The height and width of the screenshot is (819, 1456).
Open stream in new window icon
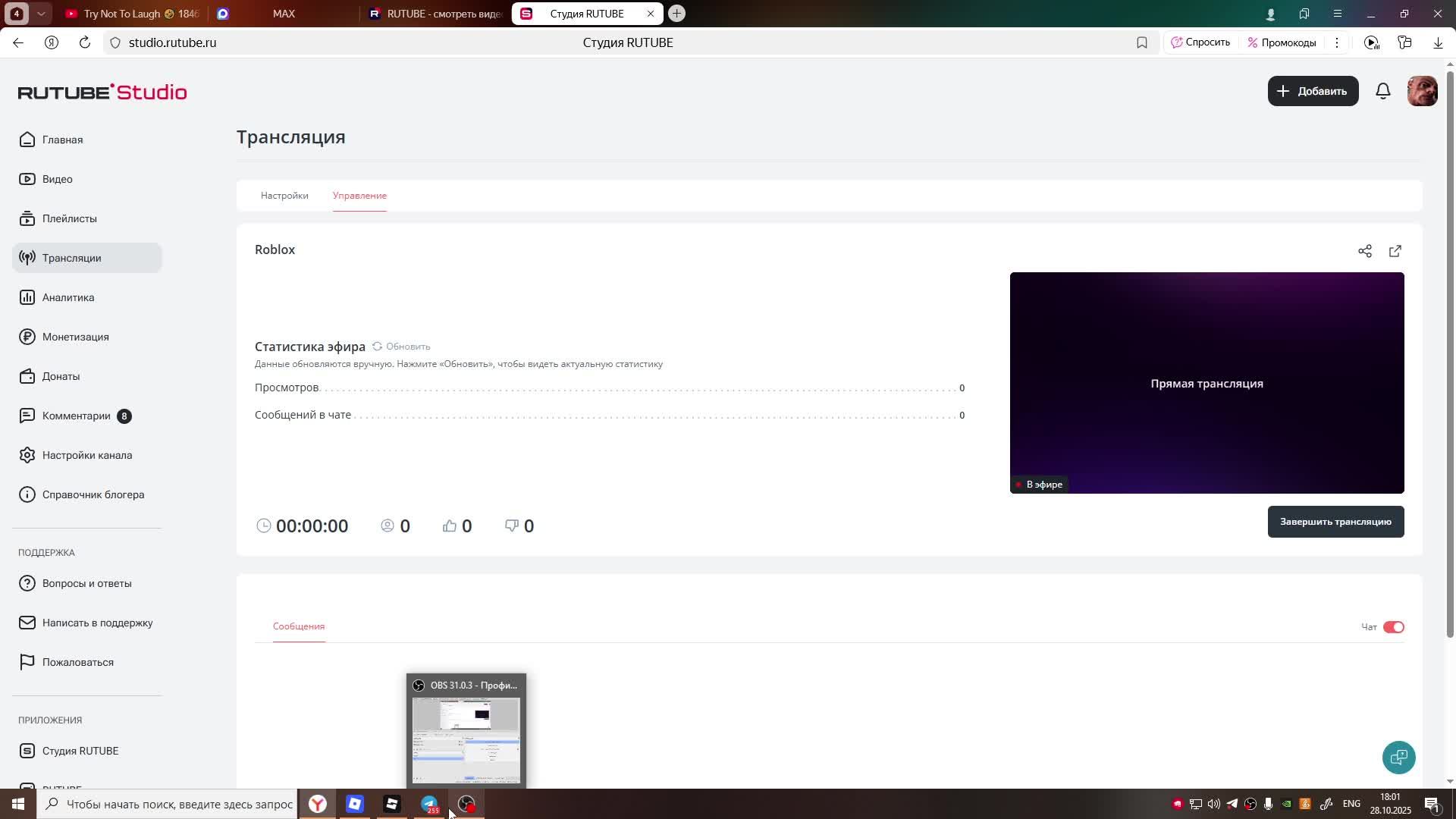coord(1395,251)
